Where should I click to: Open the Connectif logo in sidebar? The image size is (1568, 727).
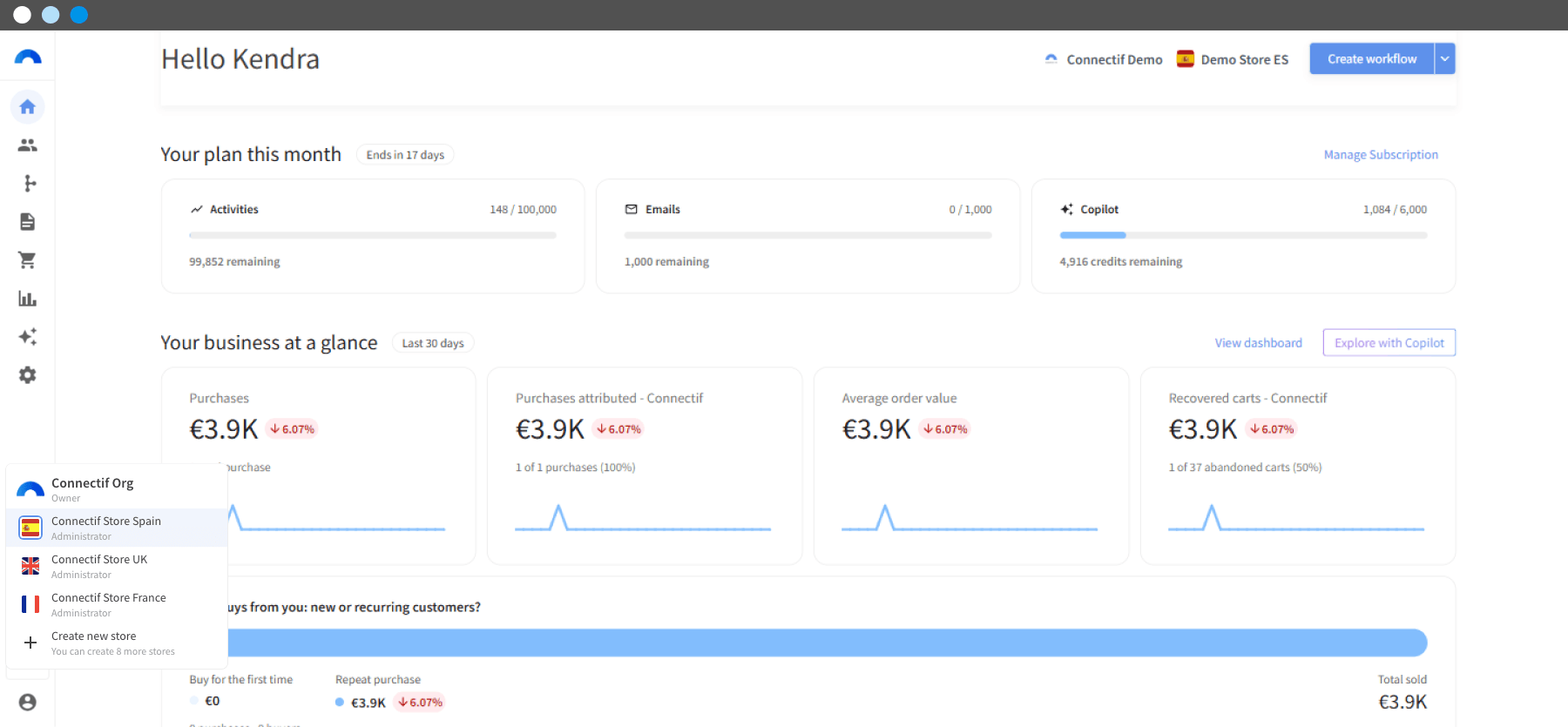point(28,57)
